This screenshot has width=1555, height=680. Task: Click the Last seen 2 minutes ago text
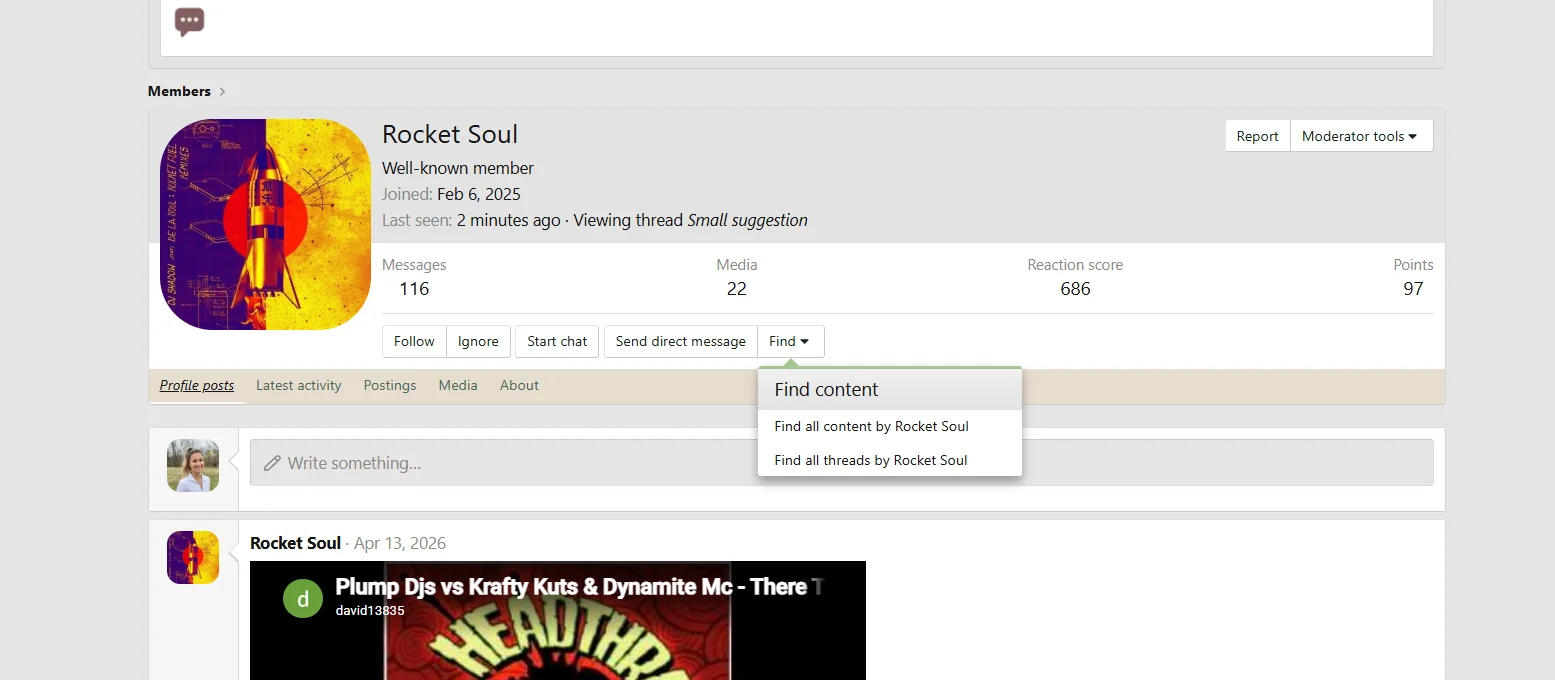pos(471,220)
